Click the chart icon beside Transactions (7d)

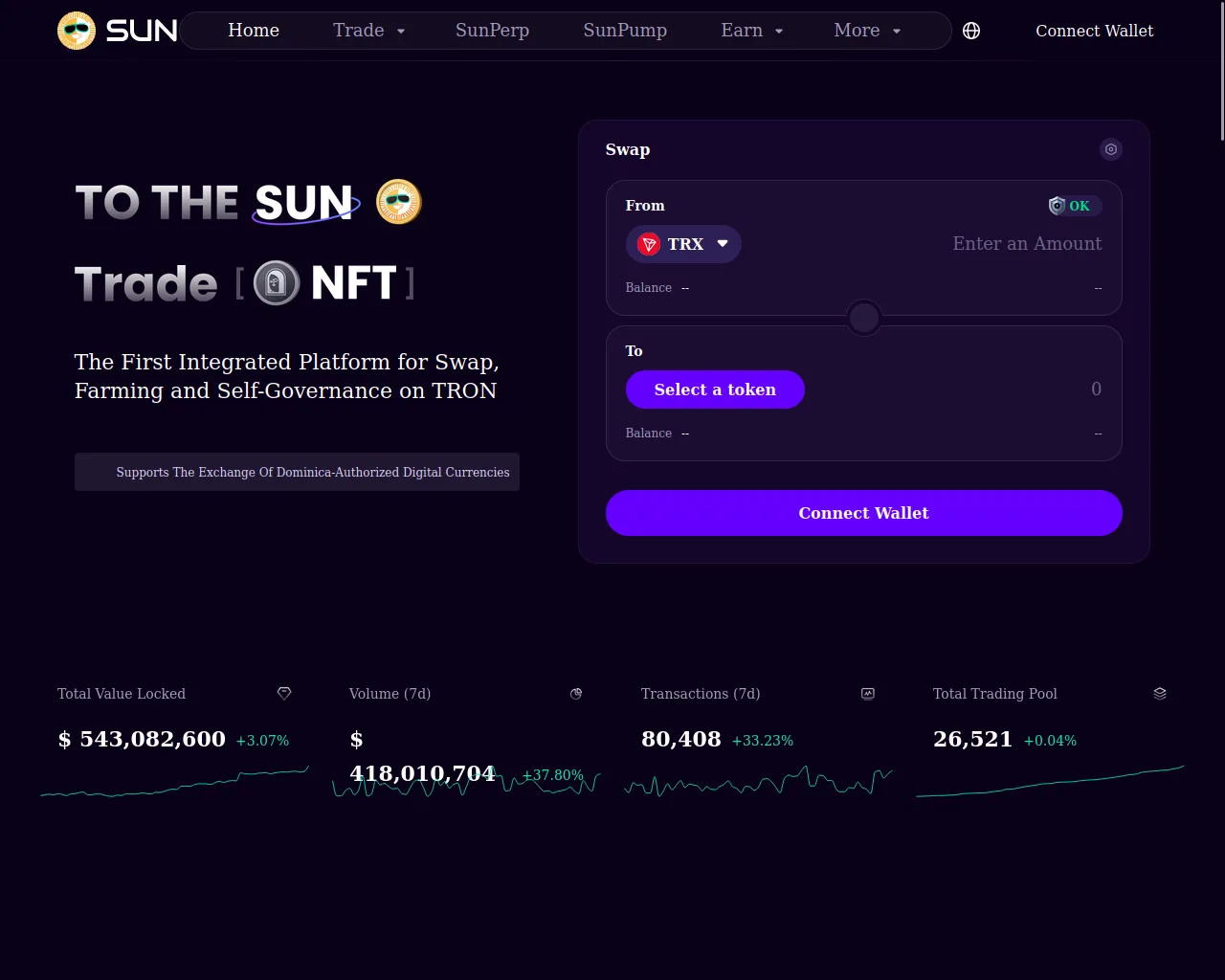[x=868, y=694]
